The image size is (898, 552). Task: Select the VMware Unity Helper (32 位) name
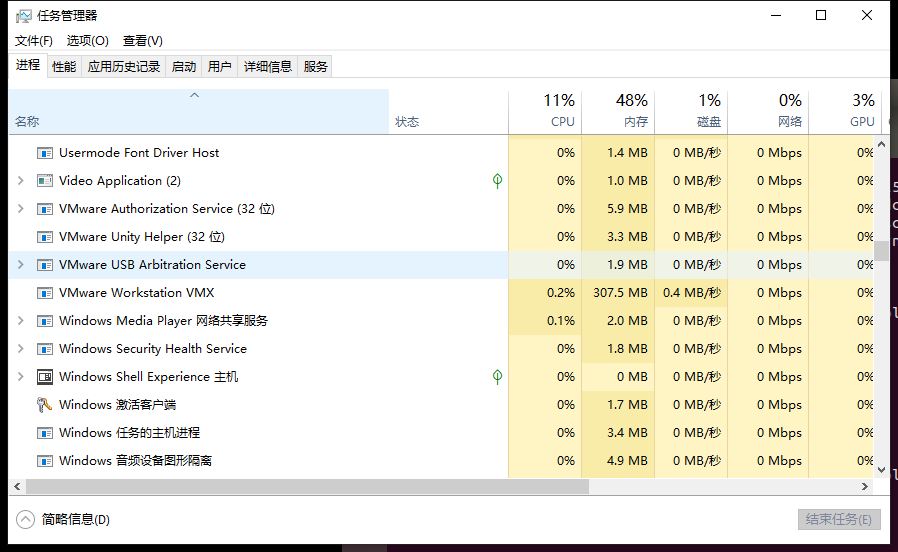tap(142, 237)
